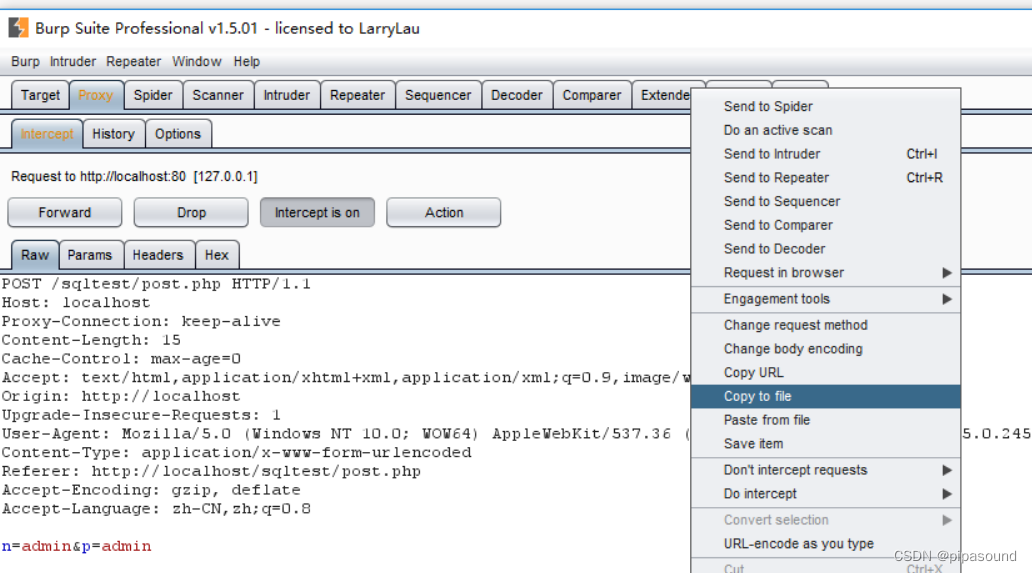Screen dimensions: 1032x573
Task: Open the Action button menu
Action: (x=444, y=212)
